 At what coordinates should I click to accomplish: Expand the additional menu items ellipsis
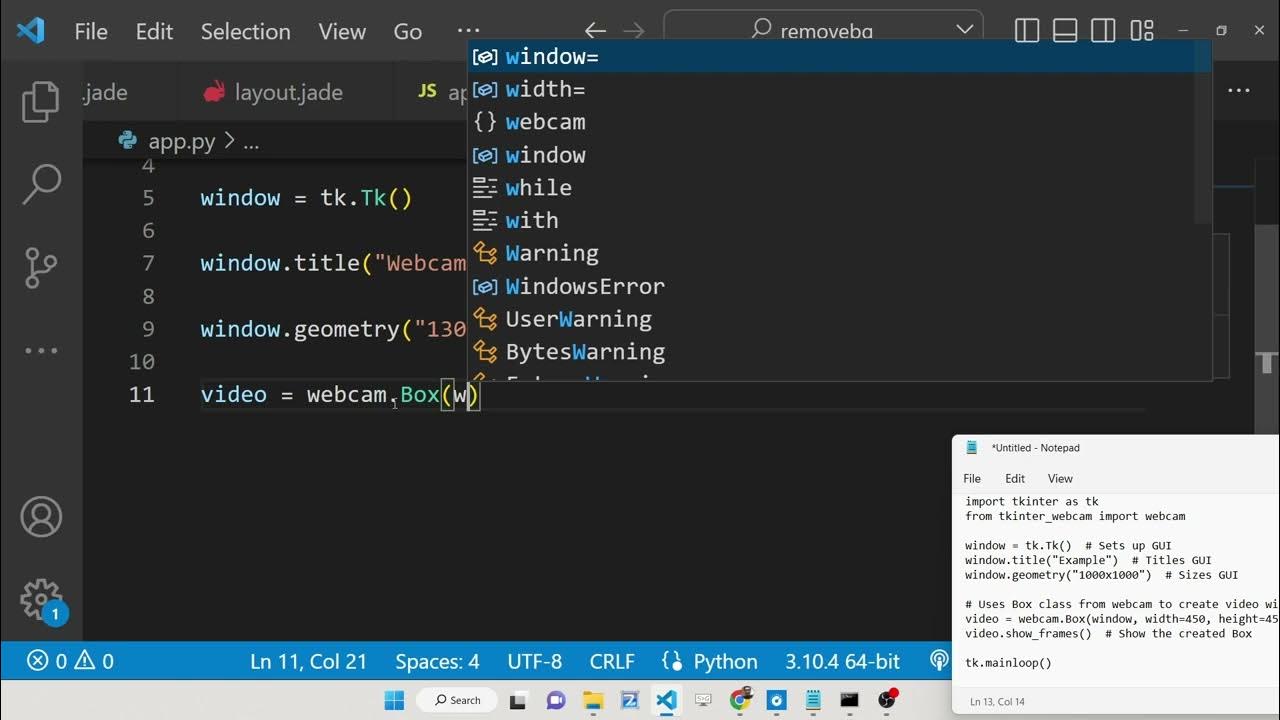[x=468, y=31]
